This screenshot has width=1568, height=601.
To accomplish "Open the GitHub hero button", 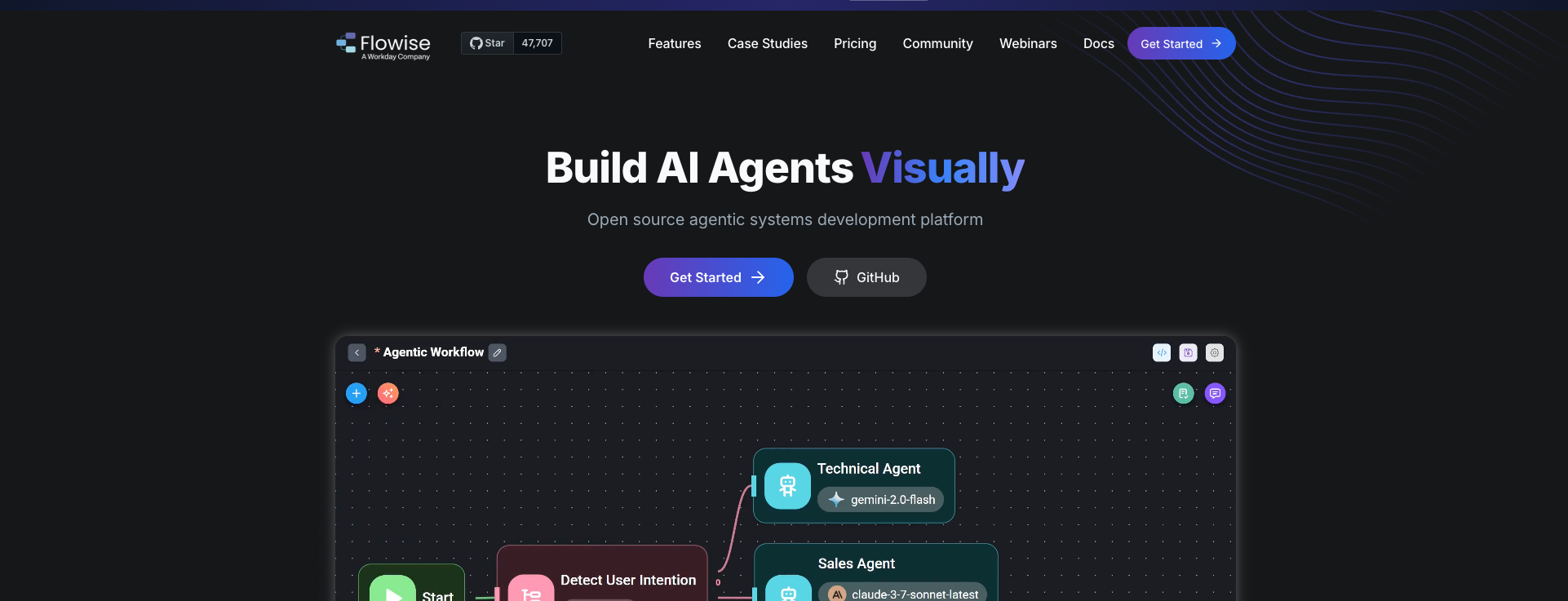I will click(x=866, y=277).
